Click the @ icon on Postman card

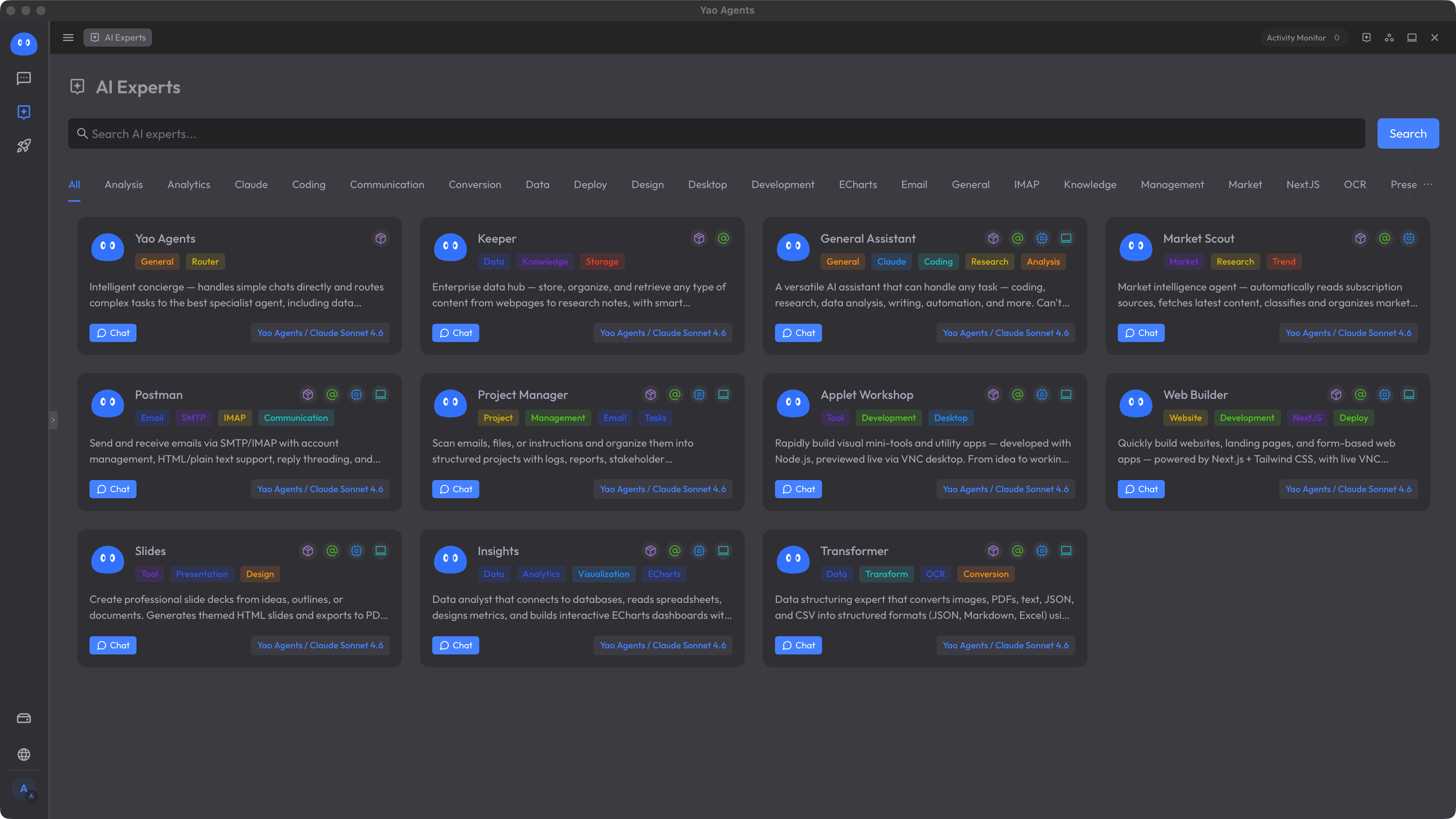(333, 394)
